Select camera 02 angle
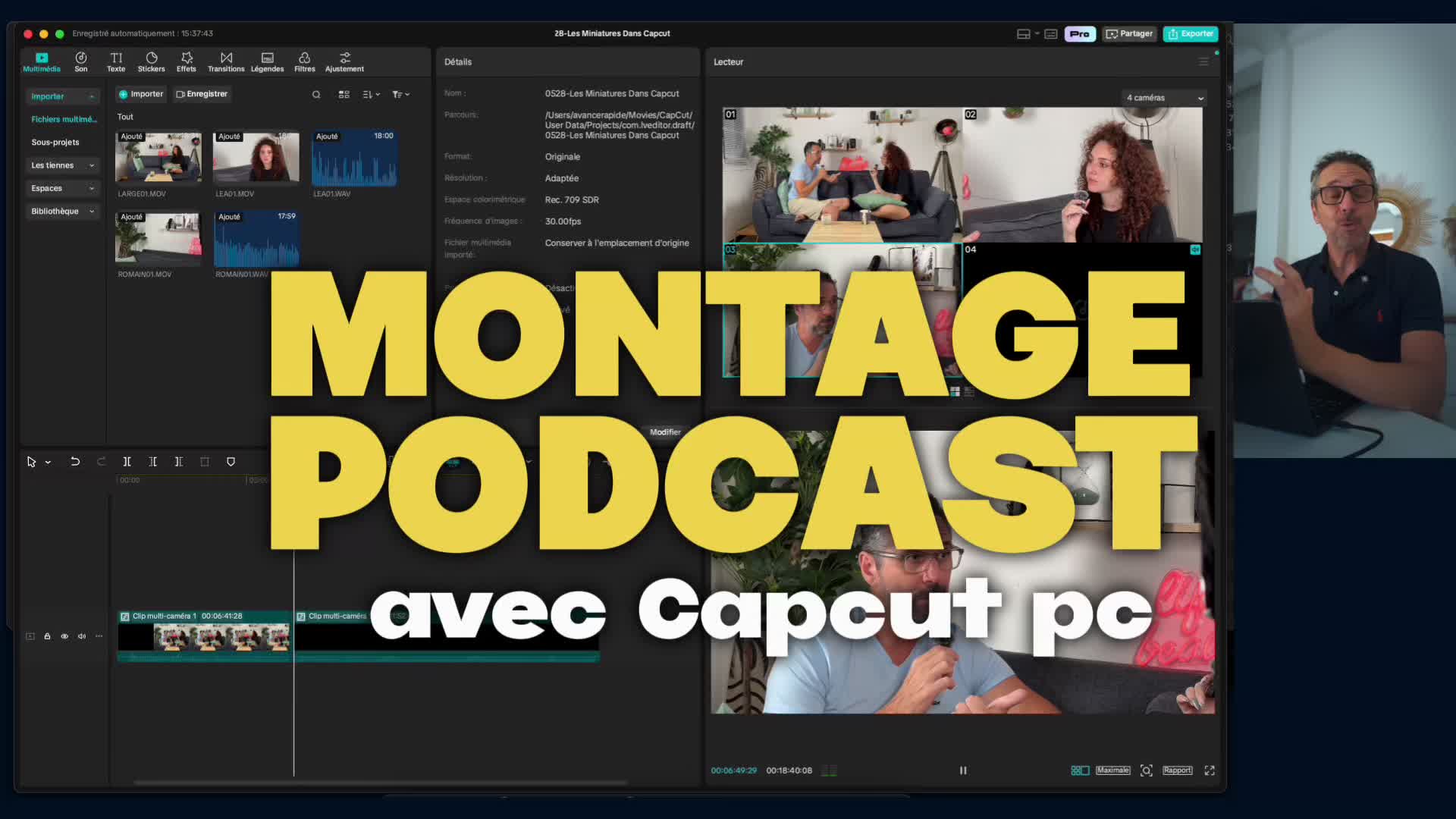Image resolution: width=1456 pixels, height=819 pixels. coord(1083,175)
